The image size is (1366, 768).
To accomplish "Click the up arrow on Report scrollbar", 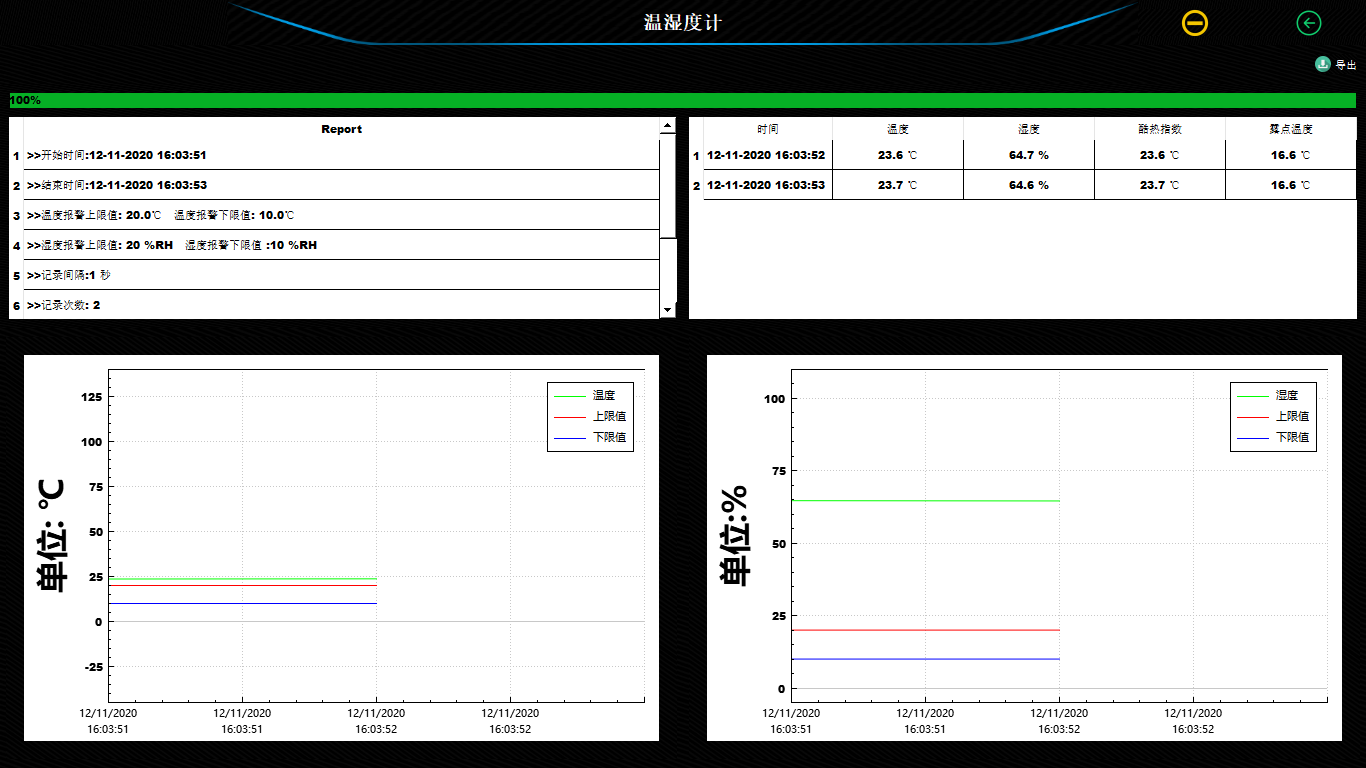I will tap(667, 125).
